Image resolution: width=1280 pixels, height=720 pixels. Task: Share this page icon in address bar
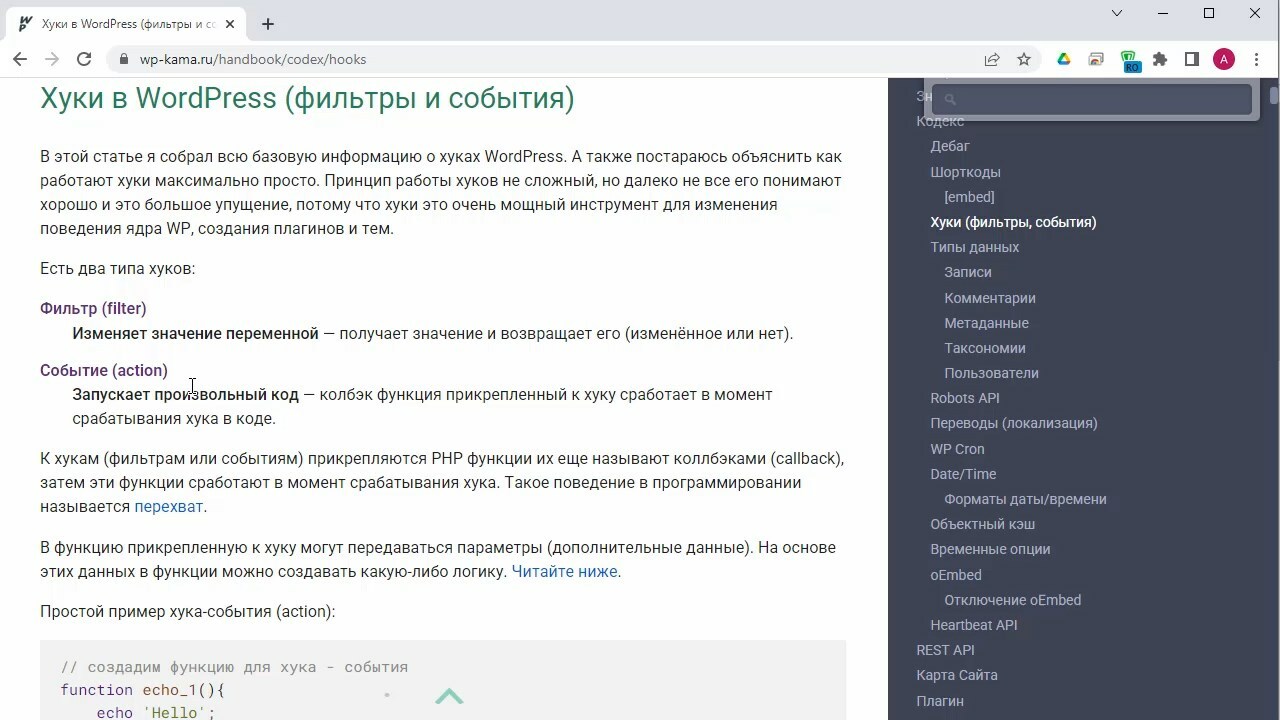992,59
